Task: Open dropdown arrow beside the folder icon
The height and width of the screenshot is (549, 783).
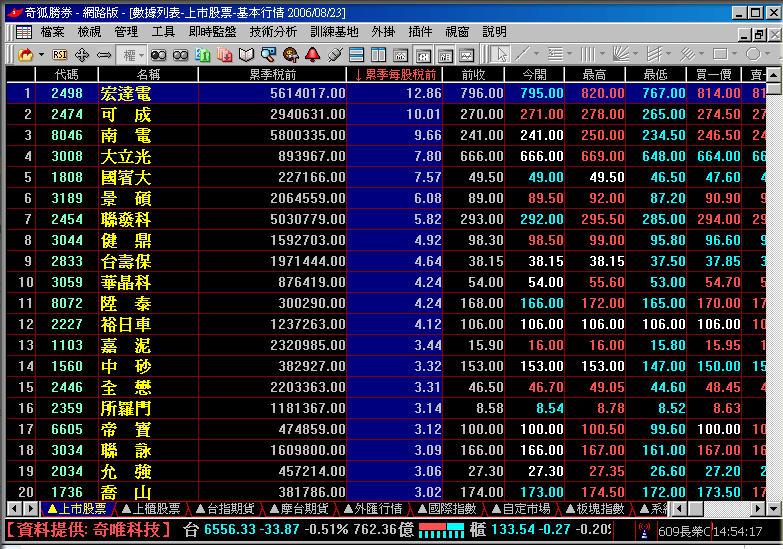Action: pos(41,54)
